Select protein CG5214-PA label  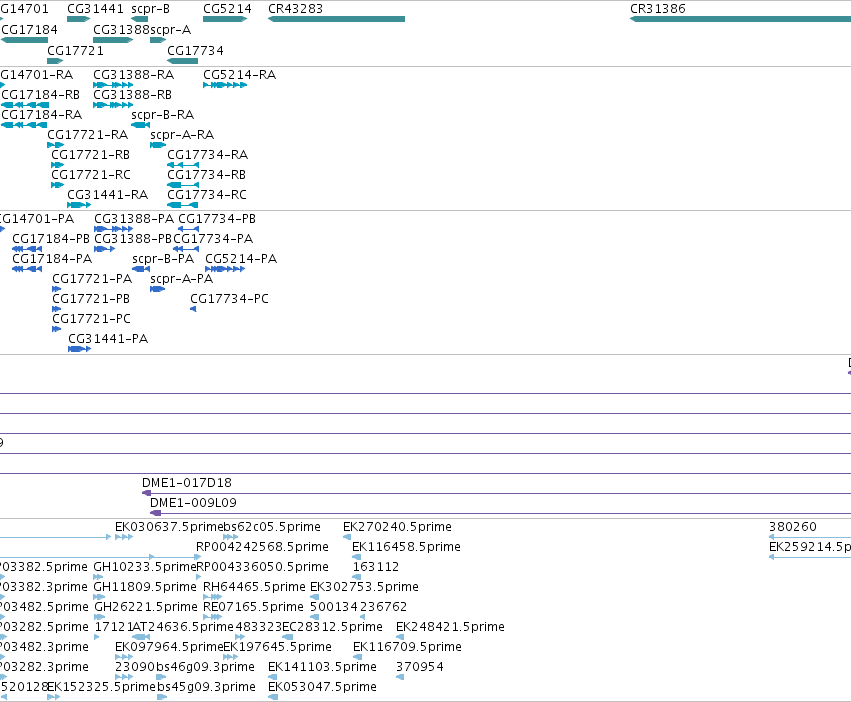point(241,259)
